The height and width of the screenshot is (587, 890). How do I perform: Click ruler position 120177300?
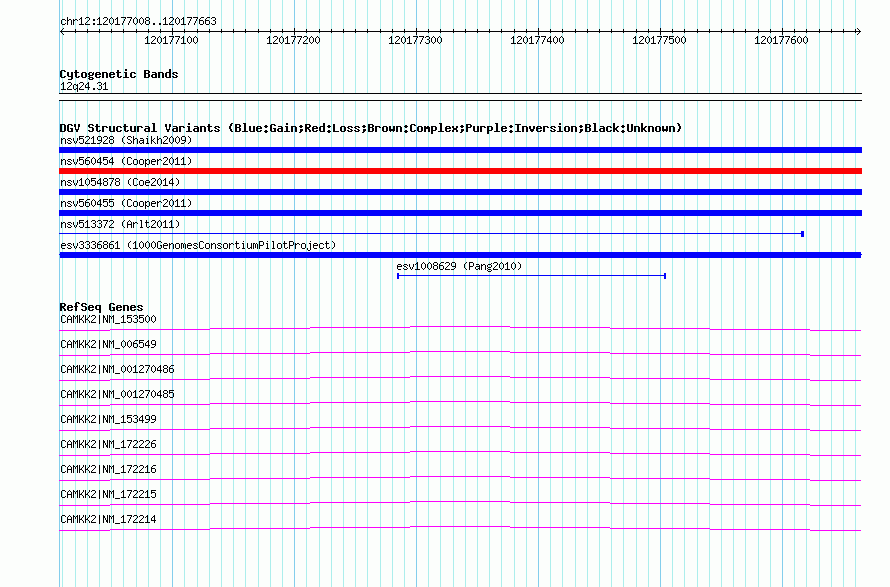pos(415,40)
